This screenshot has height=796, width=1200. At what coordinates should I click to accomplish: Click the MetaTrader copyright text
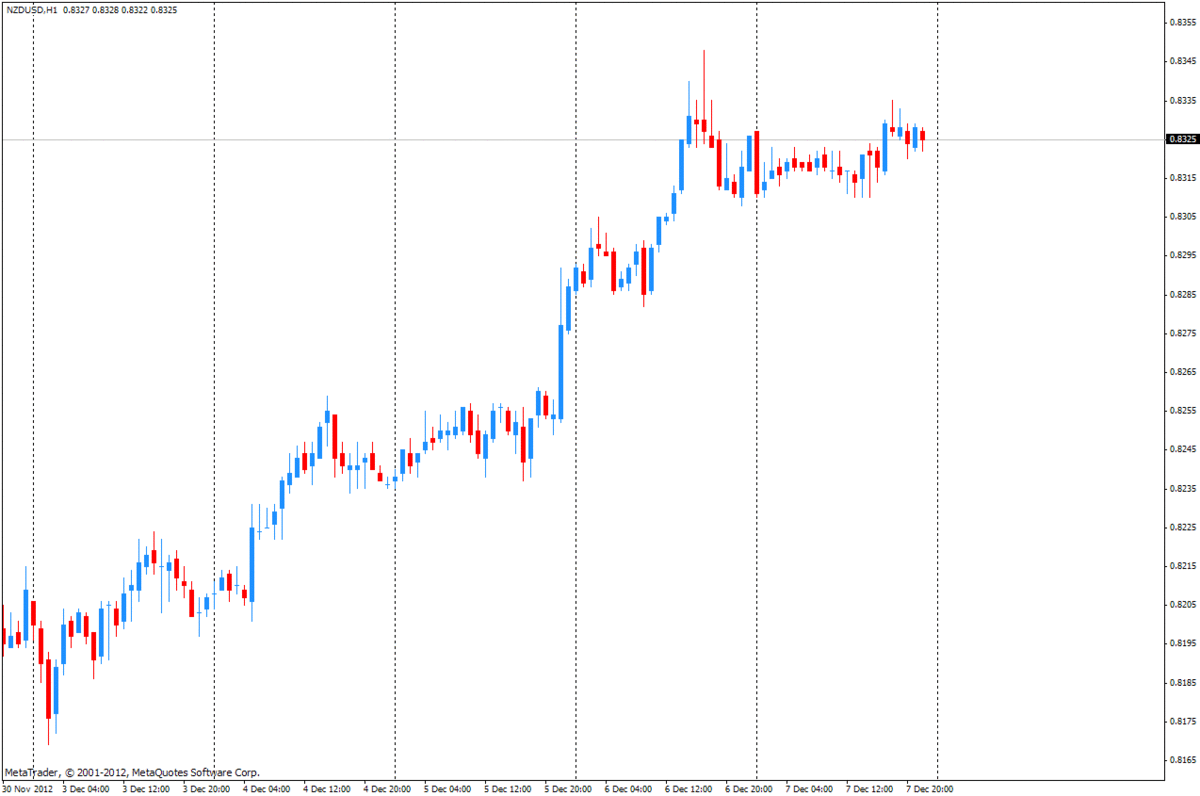pos(131,772)
